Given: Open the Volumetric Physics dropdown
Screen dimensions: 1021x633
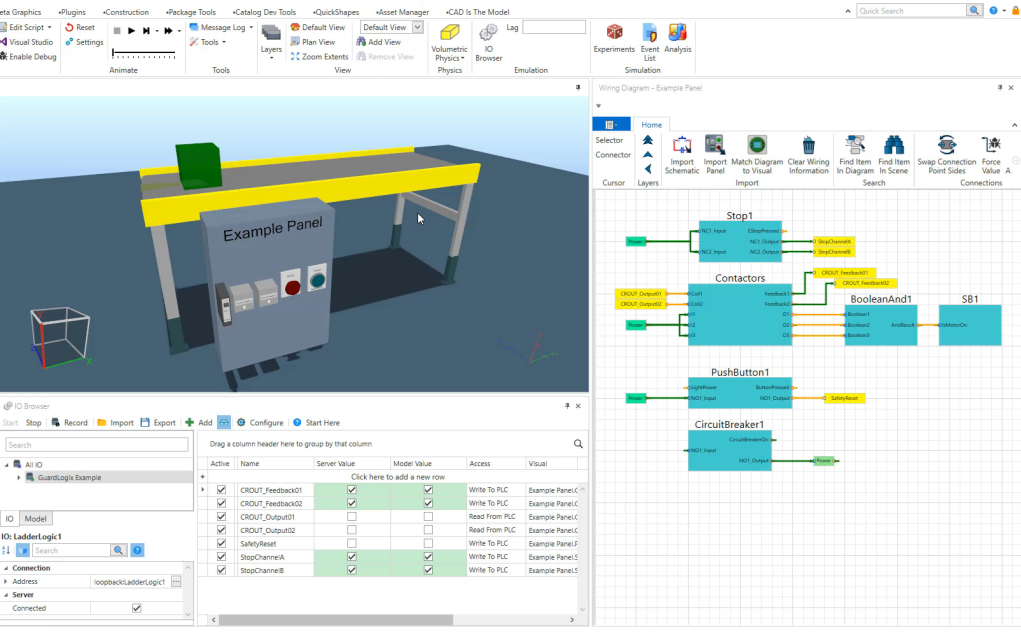Looking at the screenshot, I should coord(449,59).
